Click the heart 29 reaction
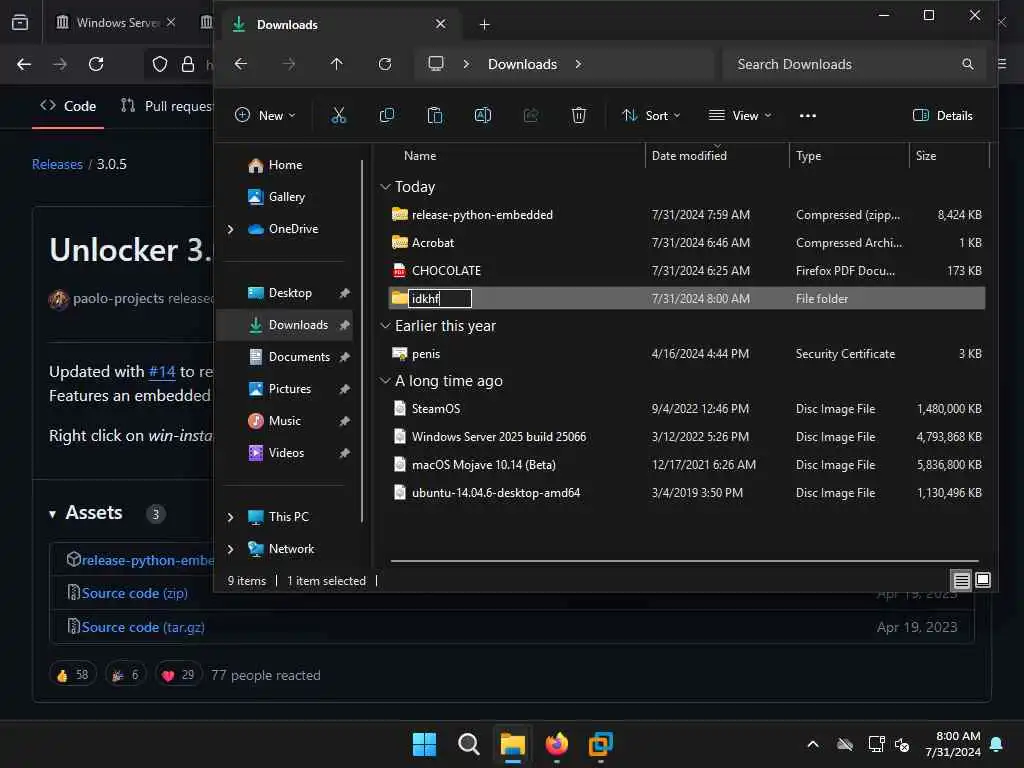 click(x=178, y=675)
